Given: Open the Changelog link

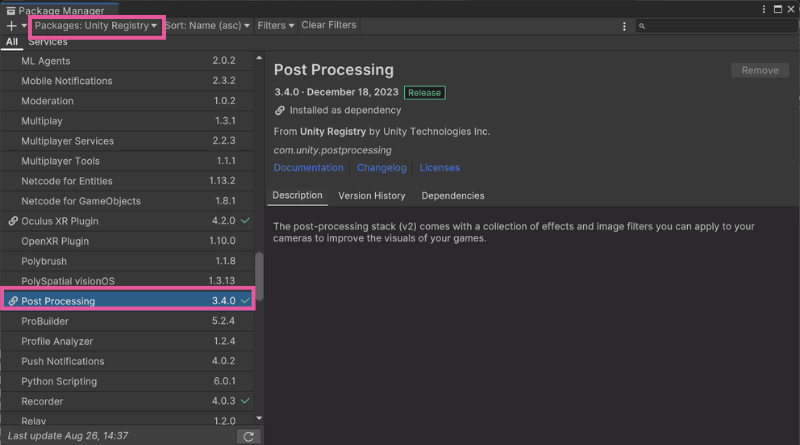Looking at the screenshot, I should click(382, 167).
